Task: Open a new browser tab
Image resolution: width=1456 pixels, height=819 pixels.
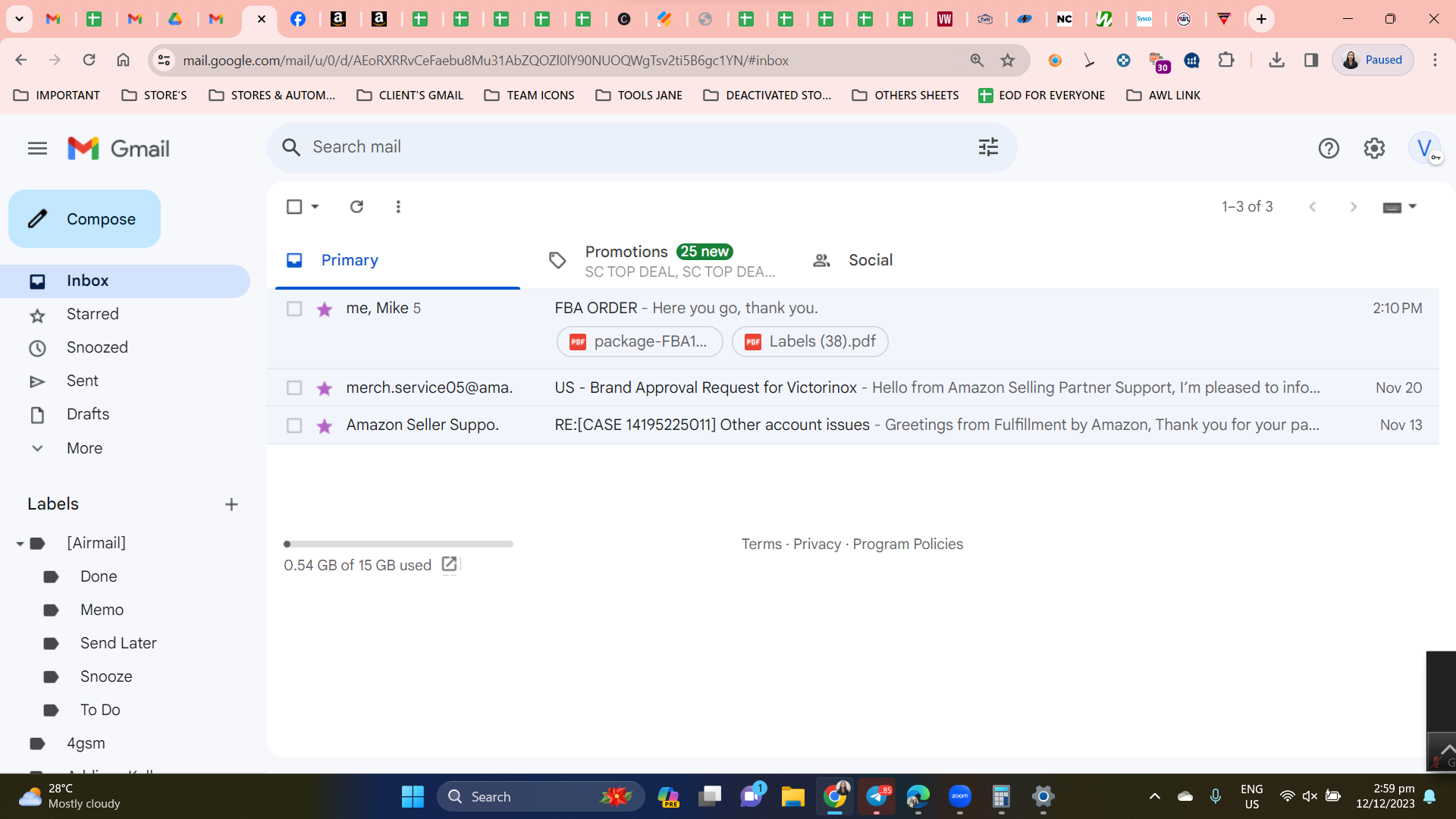Action: (x=1261, y=19)
